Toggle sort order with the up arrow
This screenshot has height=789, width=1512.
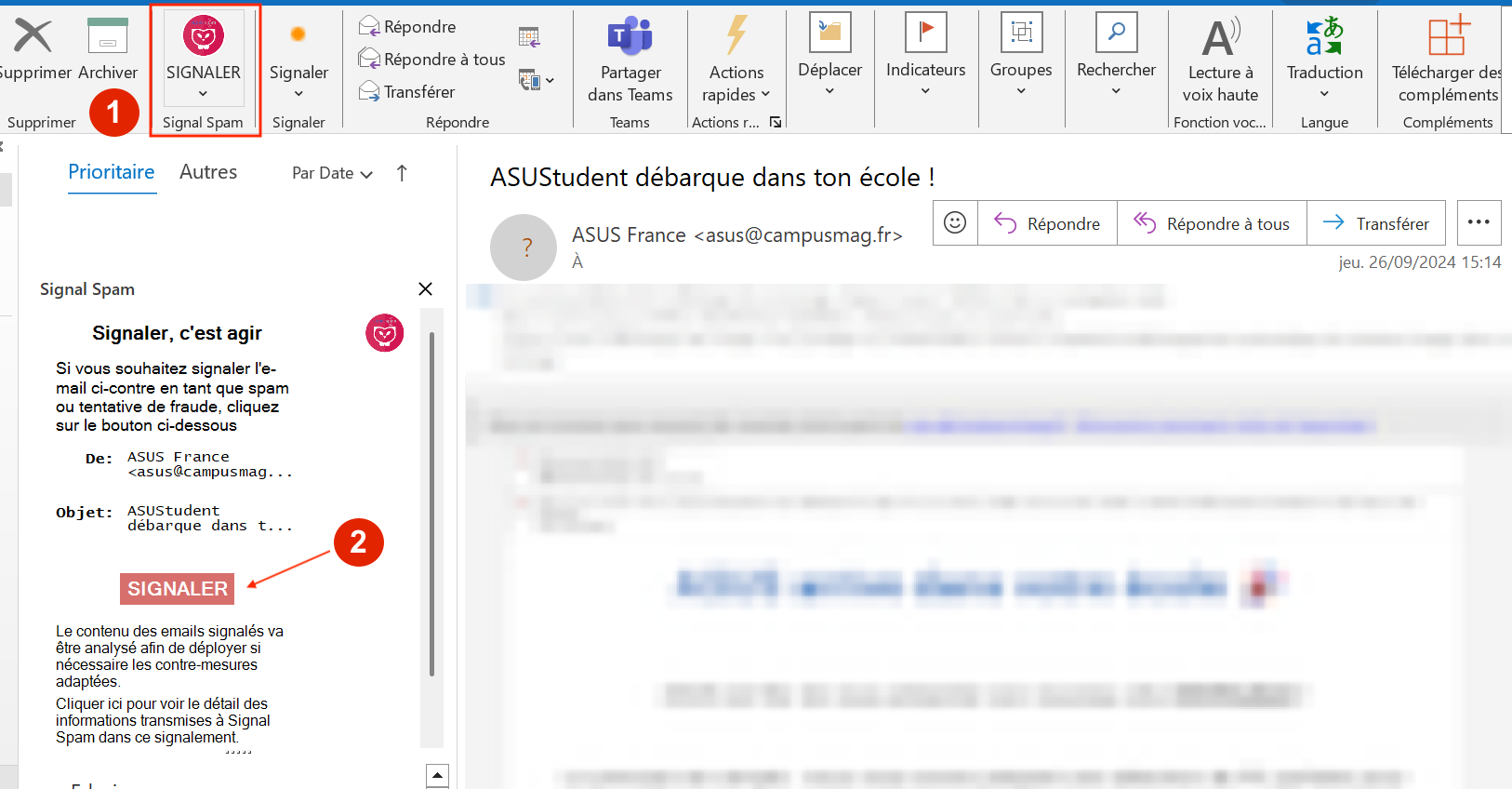click(402, 173)
